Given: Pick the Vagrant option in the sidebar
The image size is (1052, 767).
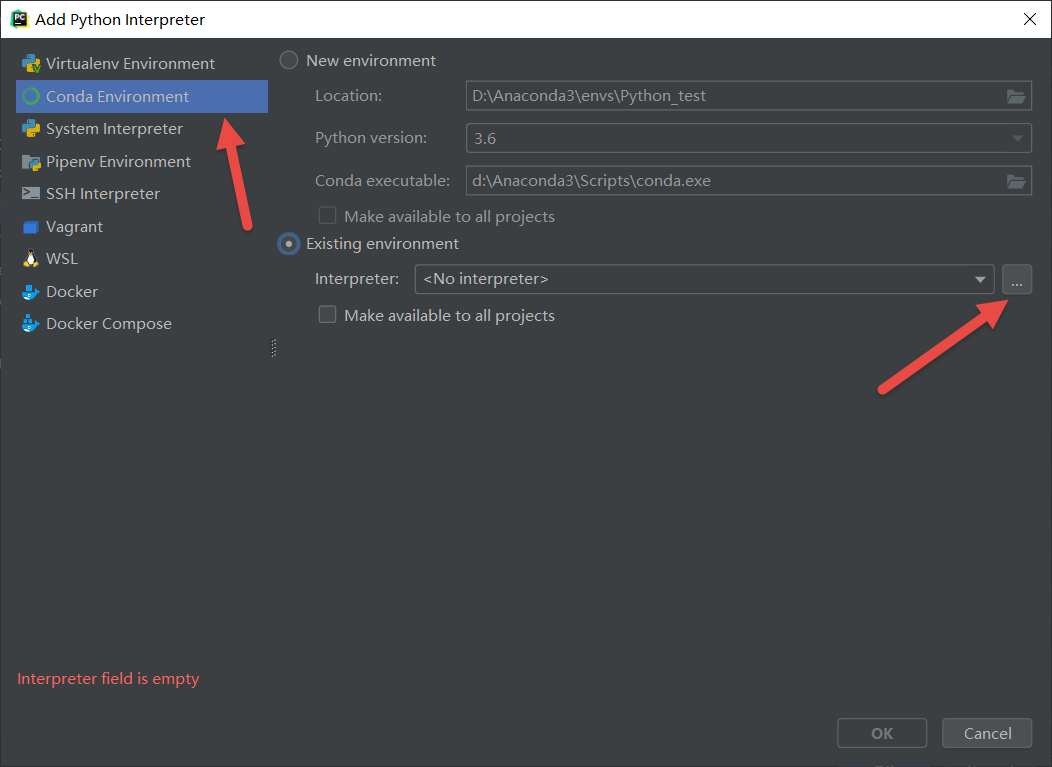Looking at the screenshot, I should pyautogui.click(x=142, y=227).
